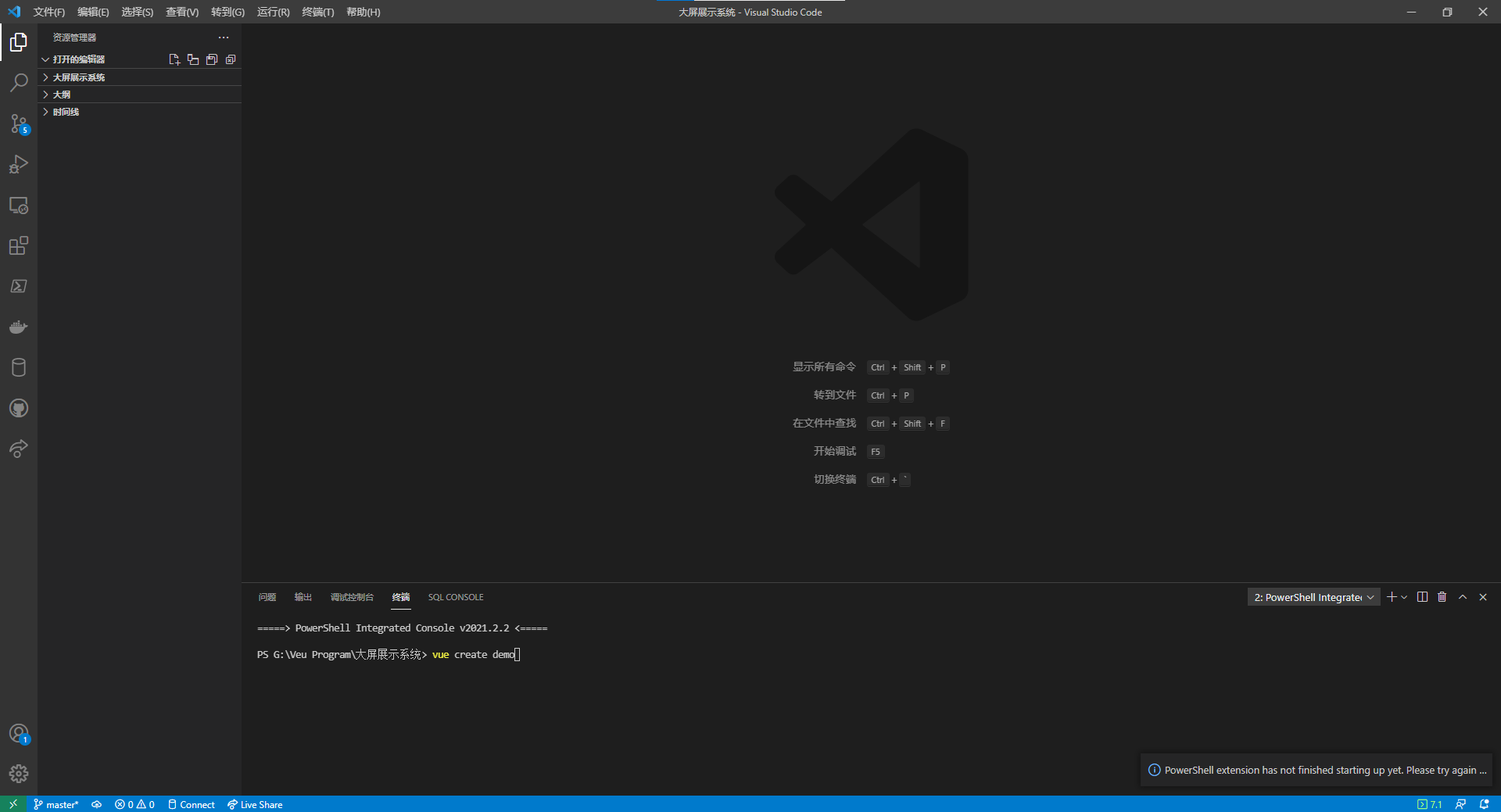Switch to 调试控制台 tab
This screenshot has width=1501, height=812.
click(352, 597)
